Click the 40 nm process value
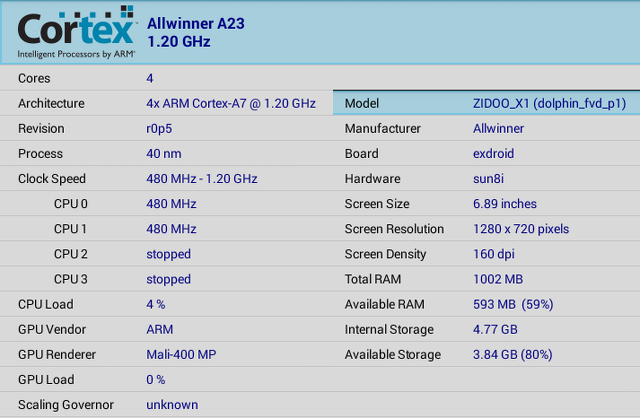The height and width of the screenshot is (418, 640). 164,154
